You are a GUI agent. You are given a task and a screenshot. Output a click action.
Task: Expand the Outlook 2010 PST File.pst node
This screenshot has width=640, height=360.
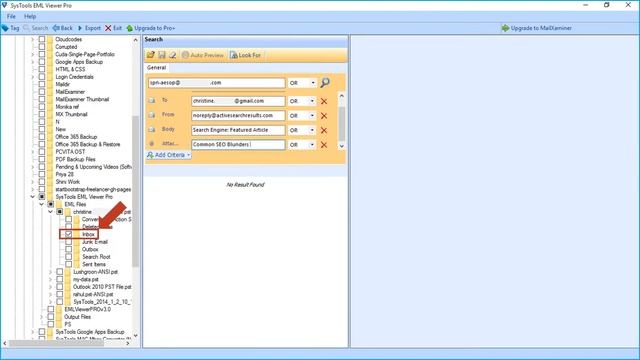51,287
